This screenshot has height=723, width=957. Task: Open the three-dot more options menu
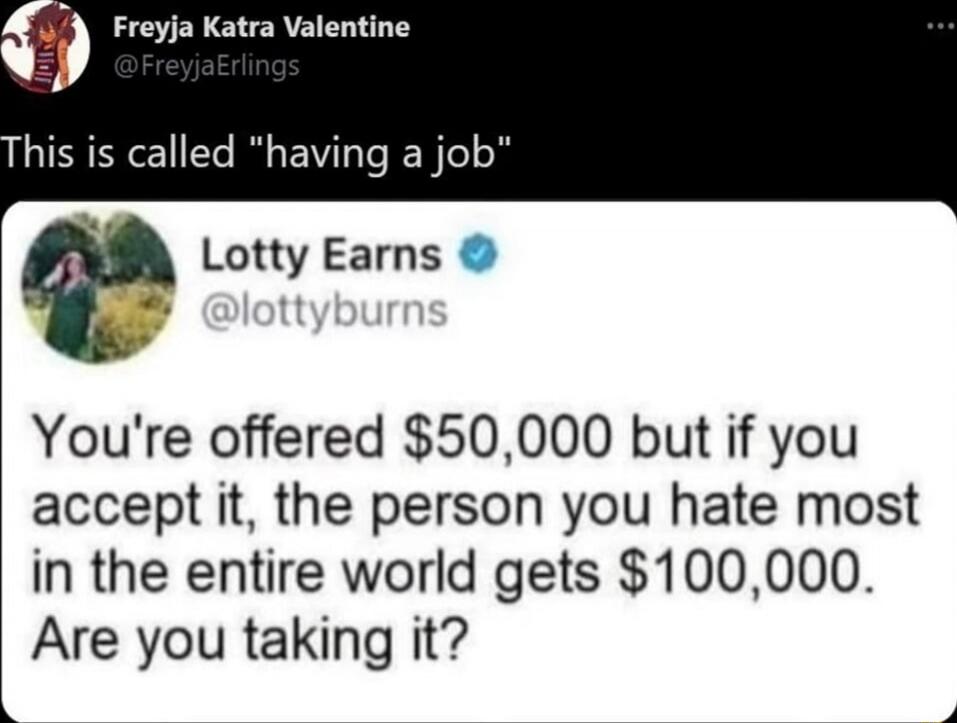click(x=940, y=26)
